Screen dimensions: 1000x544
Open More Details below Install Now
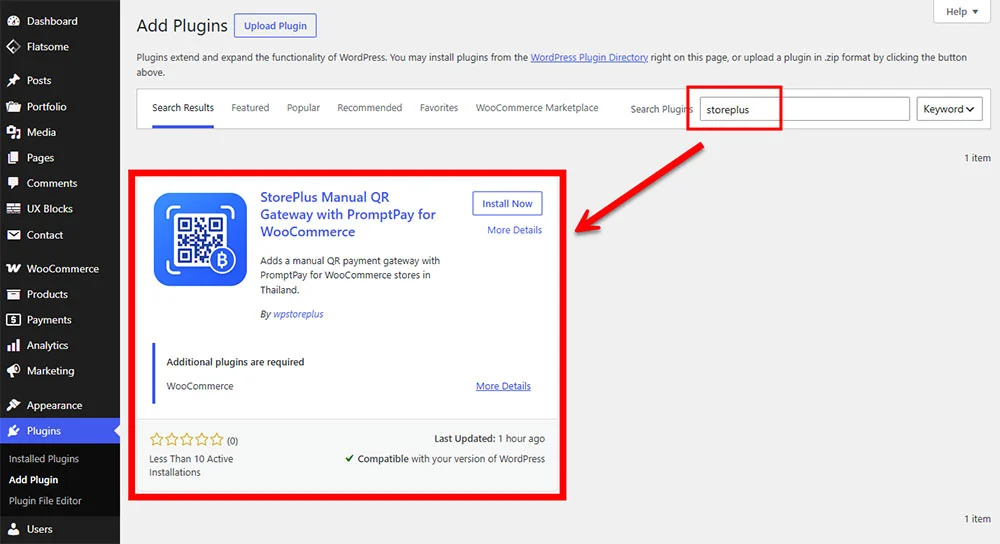[515, 230]
